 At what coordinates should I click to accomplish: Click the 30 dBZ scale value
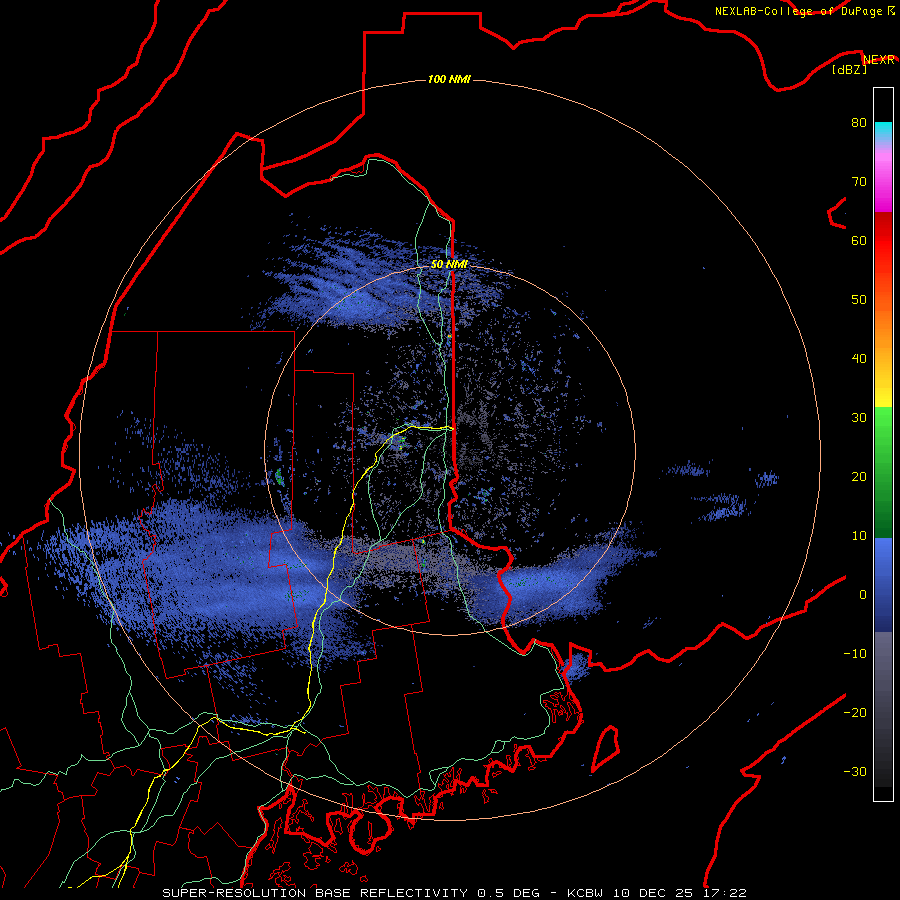[859, 418]
